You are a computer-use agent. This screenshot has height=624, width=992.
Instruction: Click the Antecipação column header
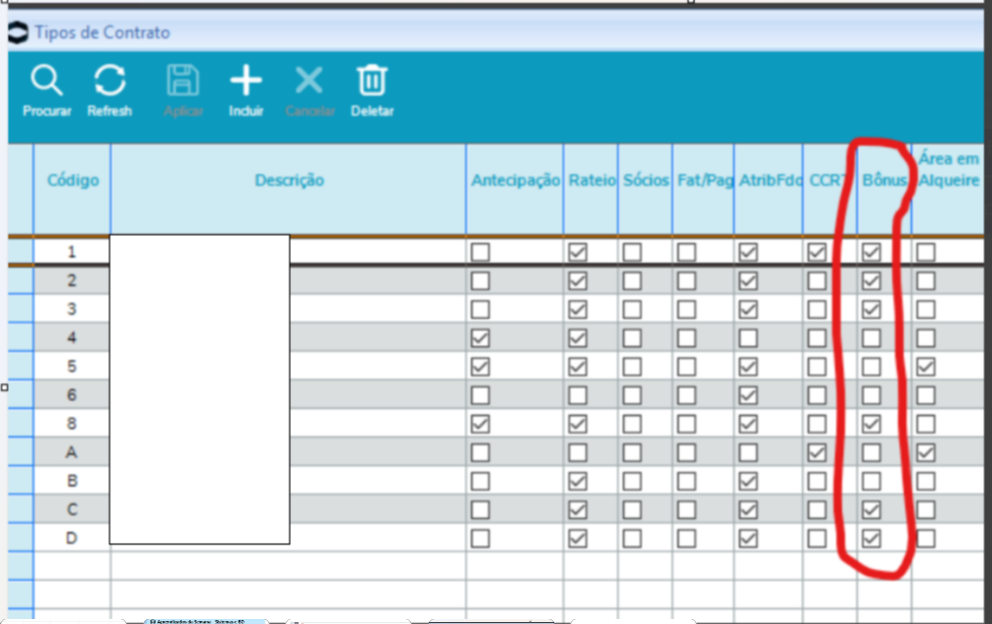click(x=514, y=180)
